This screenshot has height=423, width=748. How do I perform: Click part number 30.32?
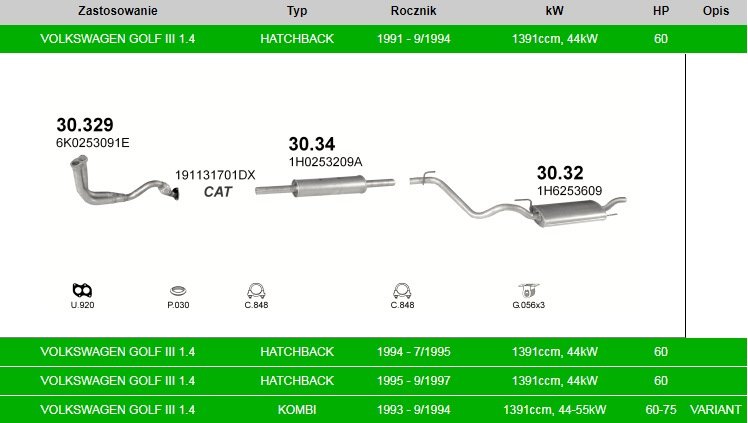point(560,173)
